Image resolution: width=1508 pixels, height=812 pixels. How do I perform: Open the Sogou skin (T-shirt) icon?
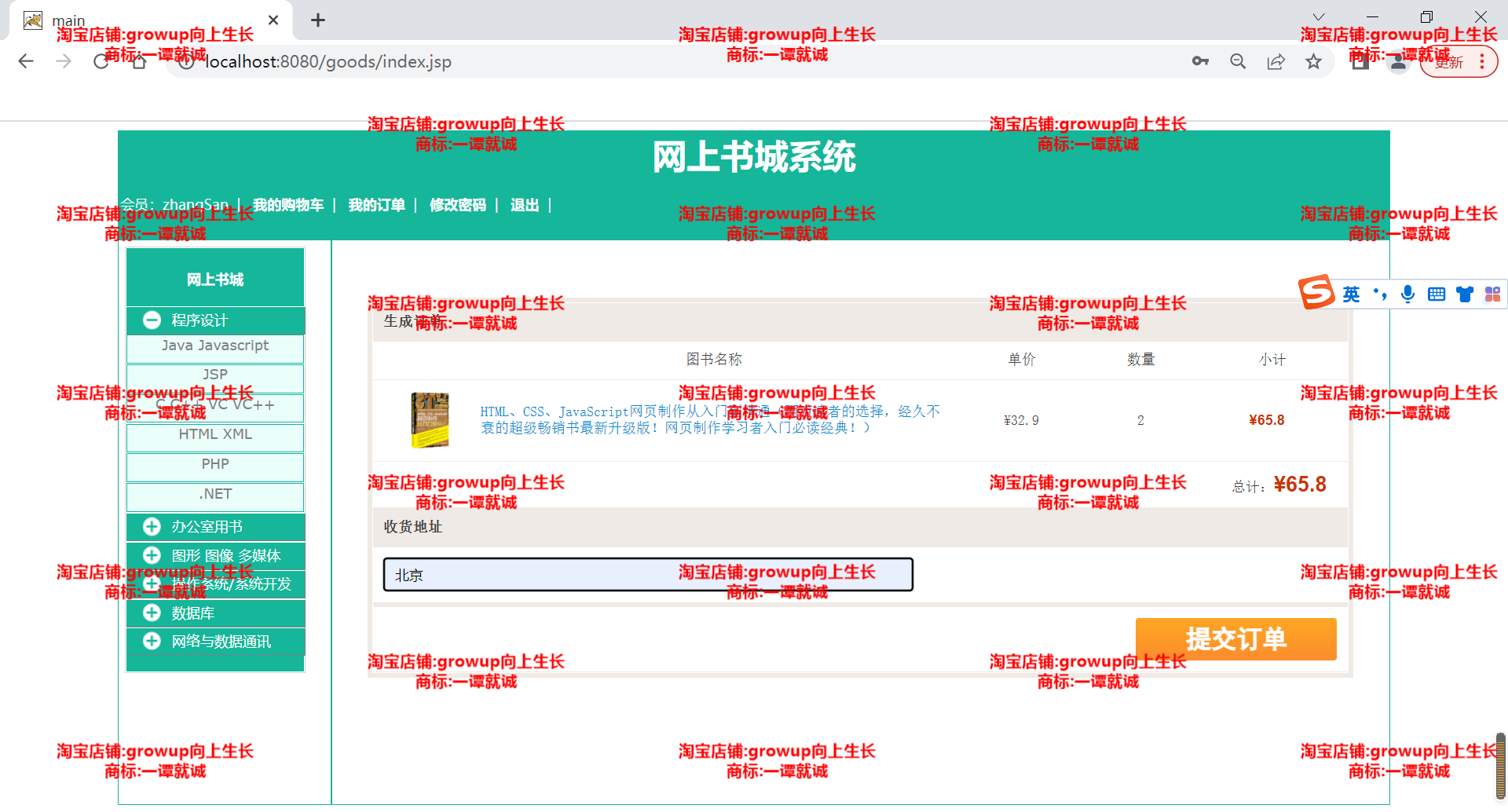1464,294
